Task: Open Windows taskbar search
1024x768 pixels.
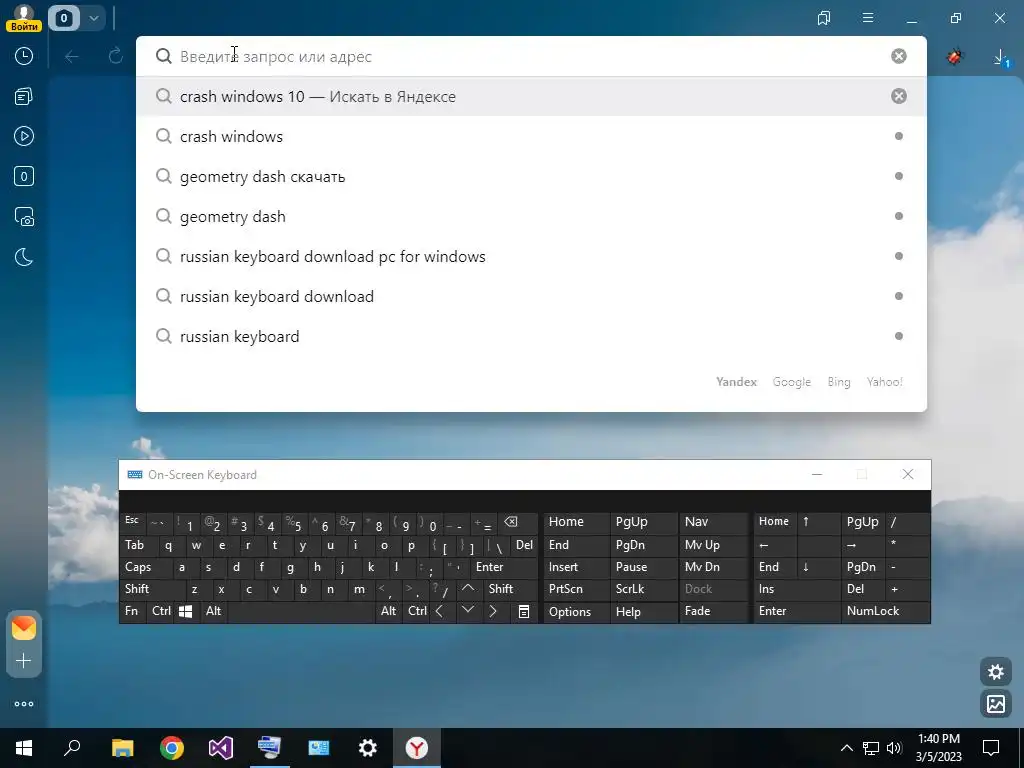Action: pyautogui.click(x=72, y=748)
